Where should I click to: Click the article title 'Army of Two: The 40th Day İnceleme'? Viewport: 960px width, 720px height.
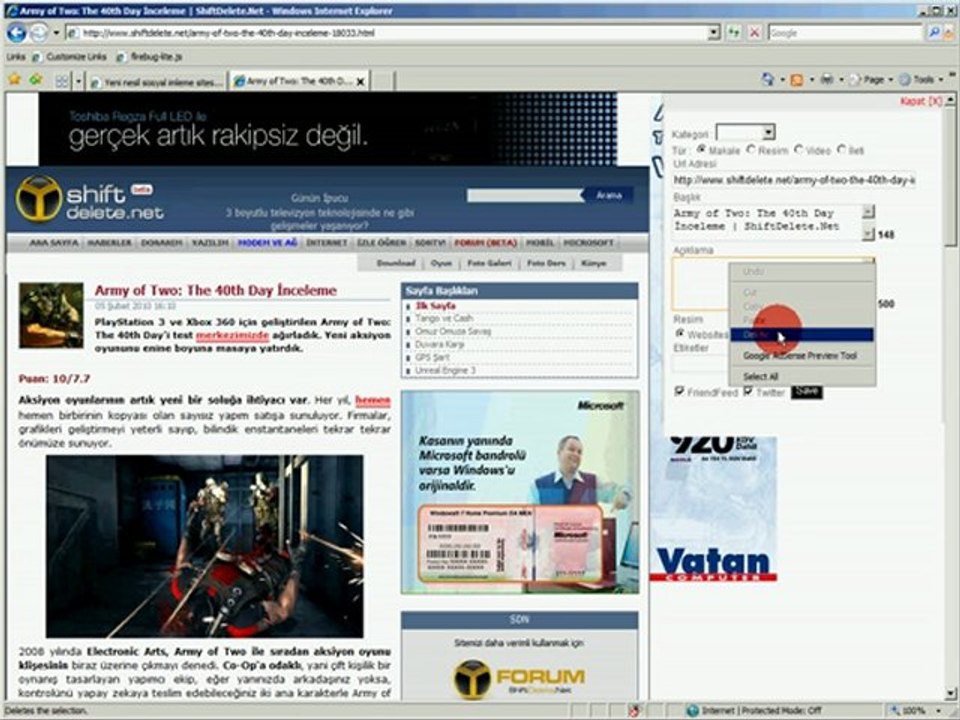pyautogui.click(x=216, y=290)
